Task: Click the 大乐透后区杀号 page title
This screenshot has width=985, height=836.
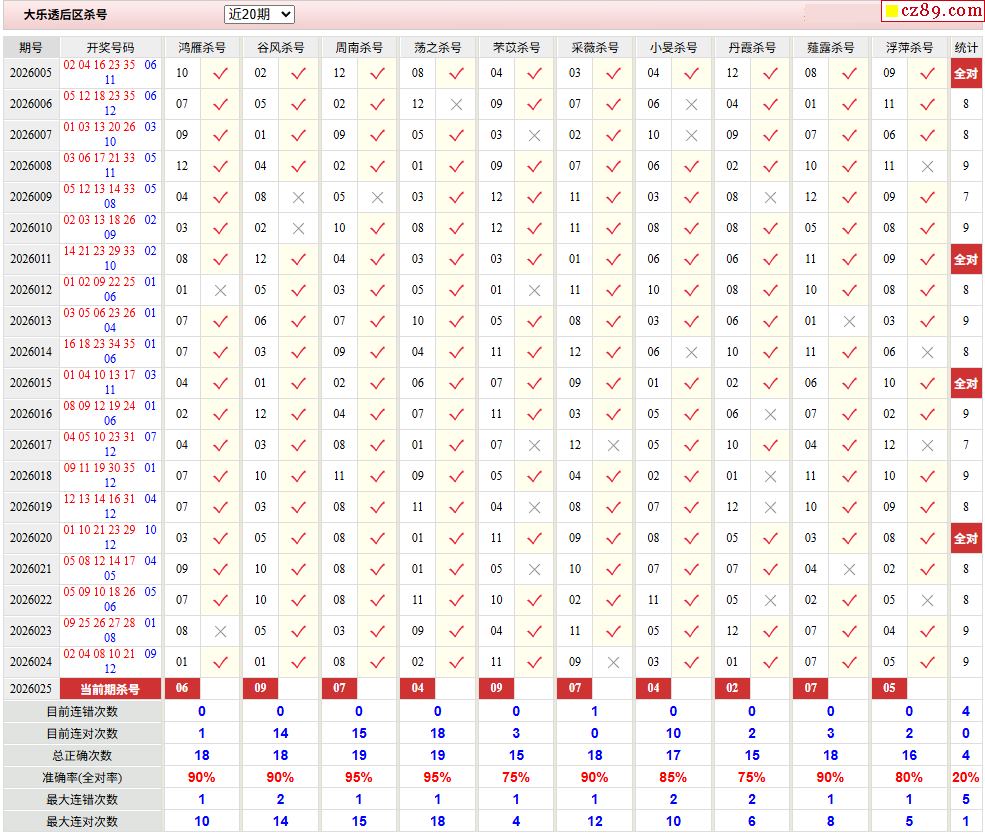Action: coord(65,15)
